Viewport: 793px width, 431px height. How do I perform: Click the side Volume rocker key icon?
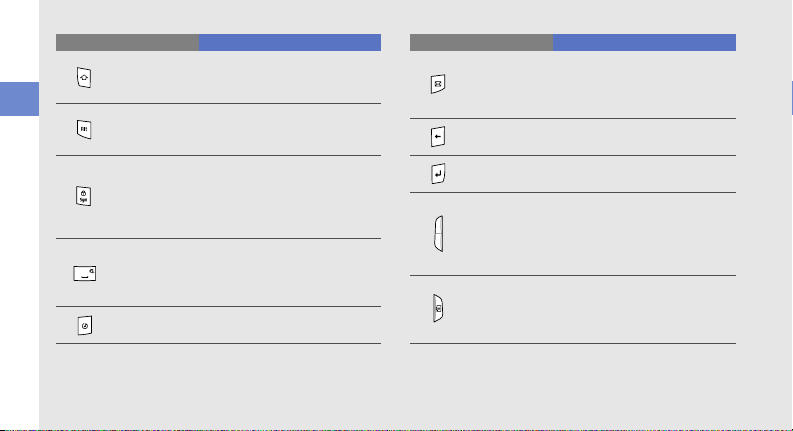[x=438, y=234]
